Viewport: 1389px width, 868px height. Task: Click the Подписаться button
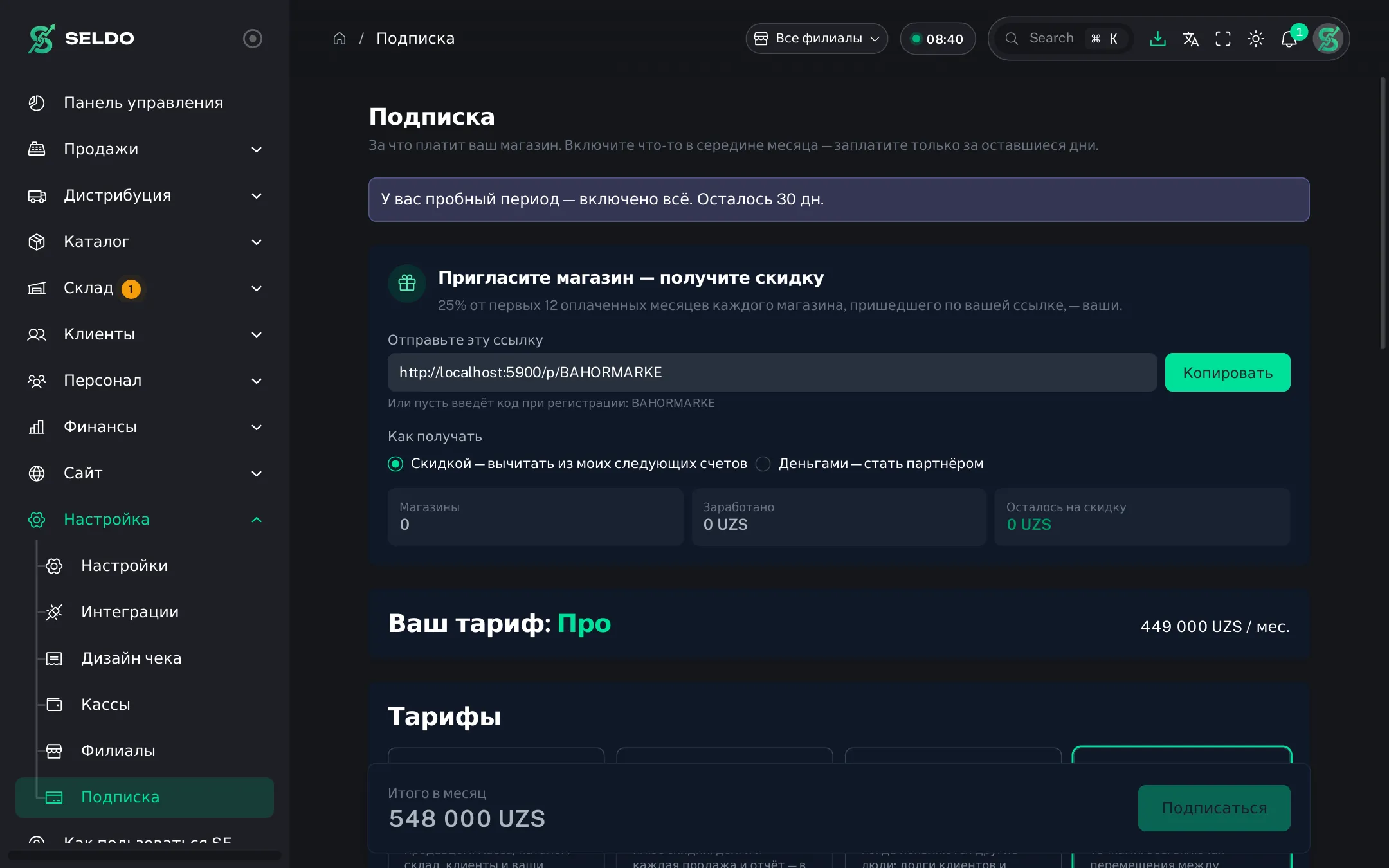click(1214, 808)
